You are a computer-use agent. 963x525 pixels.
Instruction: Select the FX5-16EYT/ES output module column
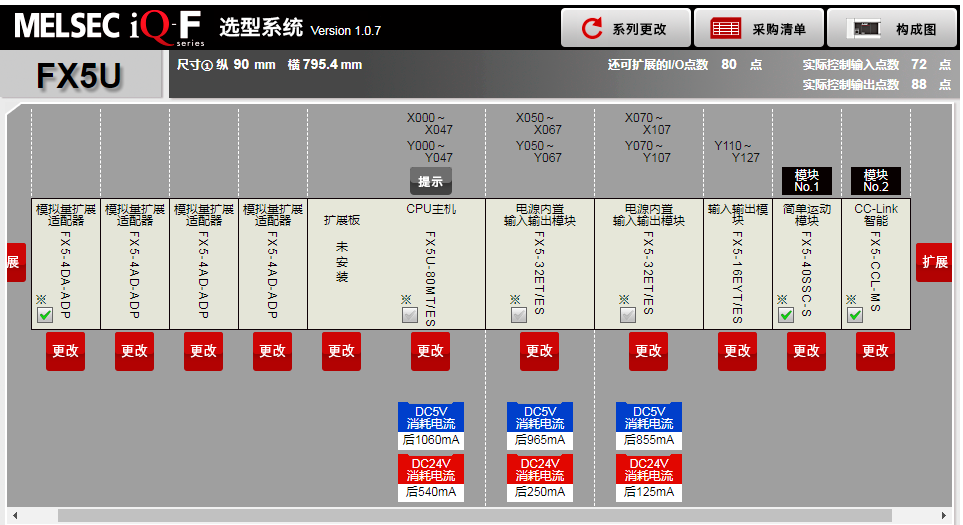coord(737,265)
